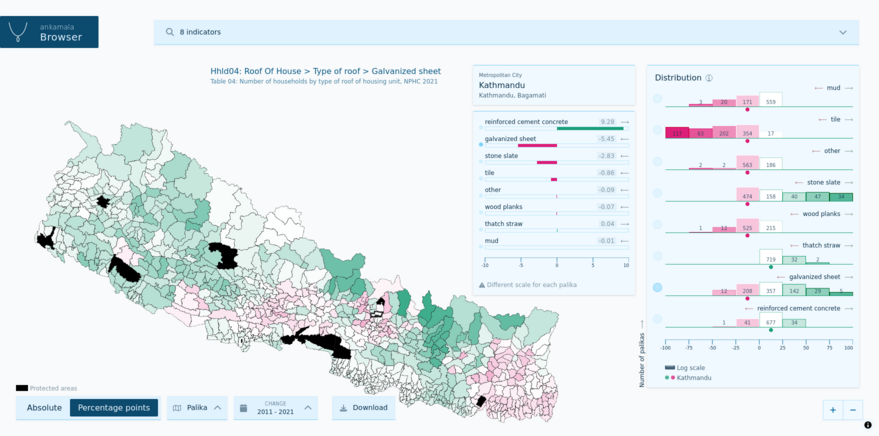Zoom in on the map with plus
Screen dimensions: 879x436
[832, 410]
